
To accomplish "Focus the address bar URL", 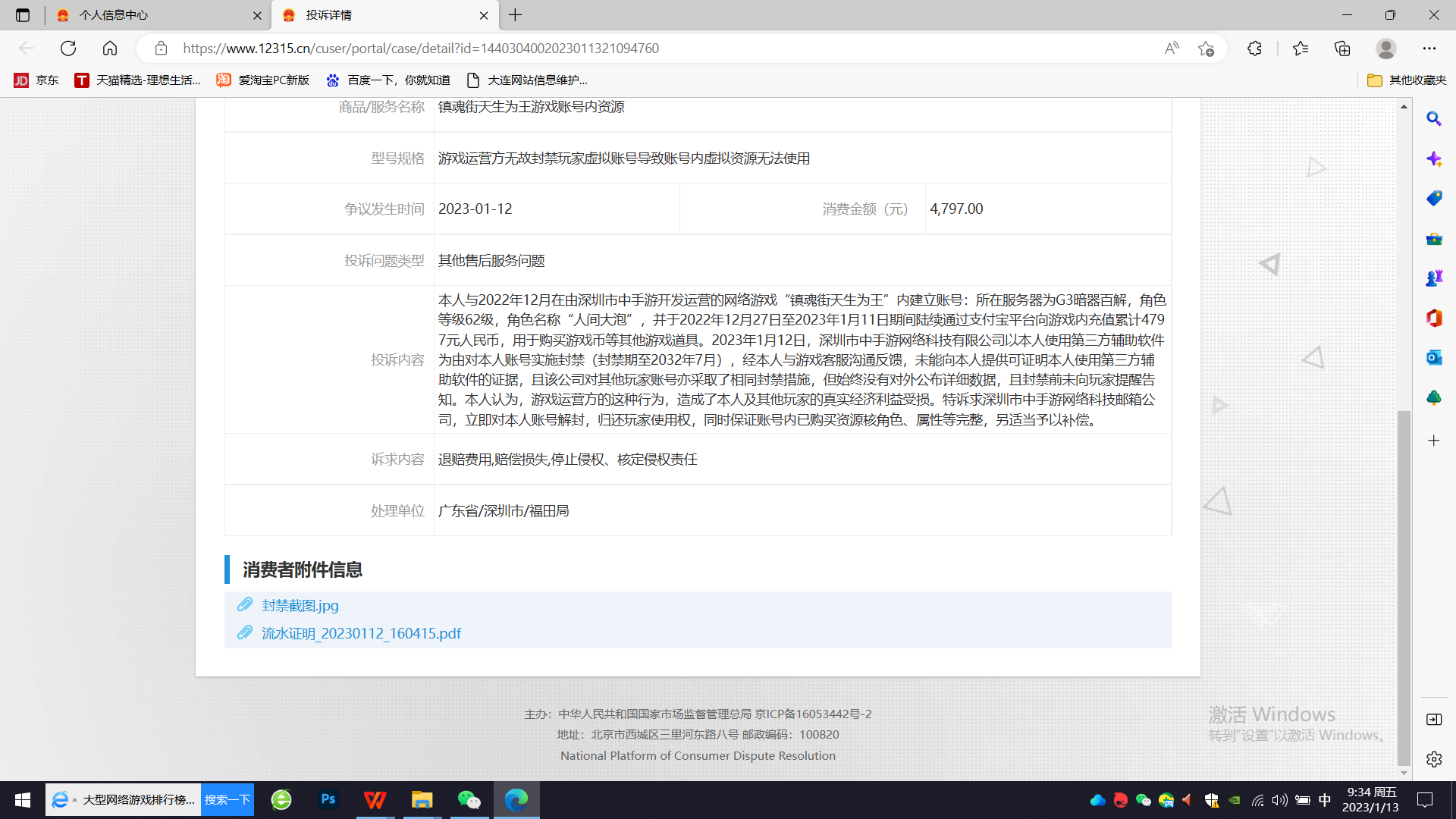I will (421, 49).
